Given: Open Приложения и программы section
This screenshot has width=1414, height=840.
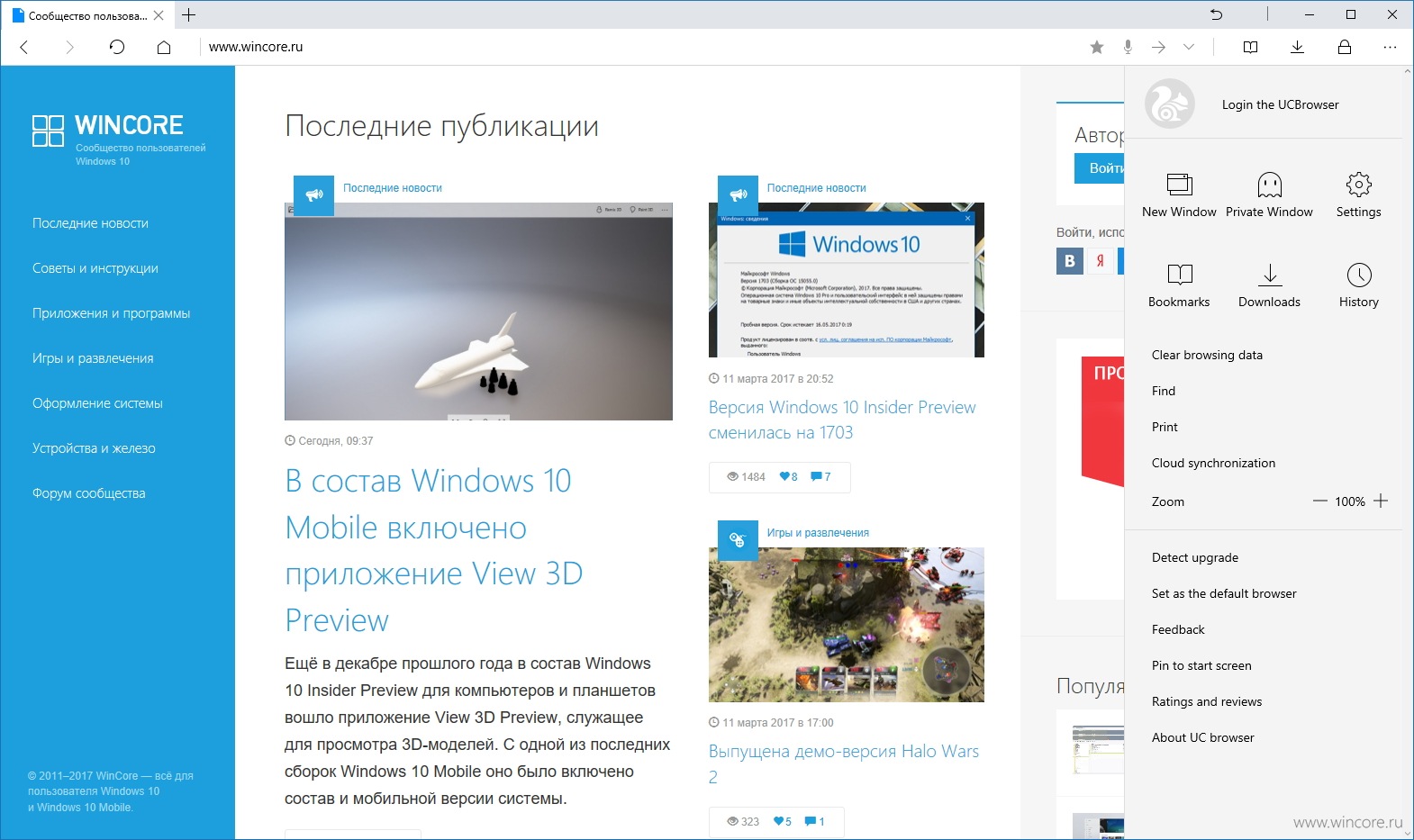Looking at the screenshot, I should coord(112,313).
